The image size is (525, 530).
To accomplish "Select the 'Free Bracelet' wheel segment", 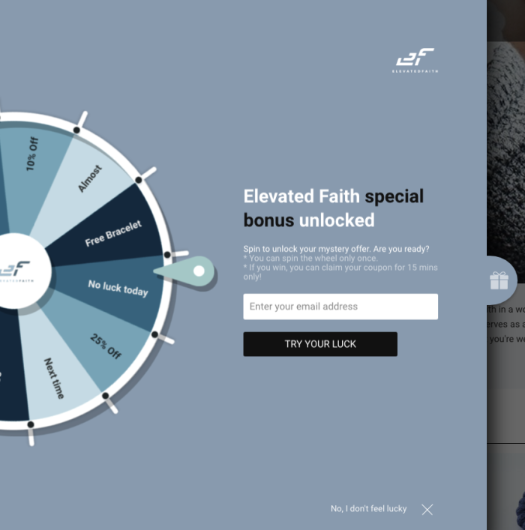I will point(112,233).
